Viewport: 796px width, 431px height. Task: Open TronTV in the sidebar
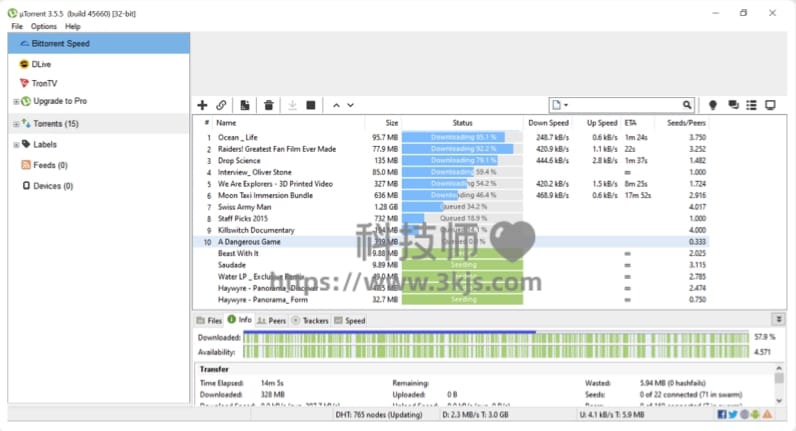(44, 83)
